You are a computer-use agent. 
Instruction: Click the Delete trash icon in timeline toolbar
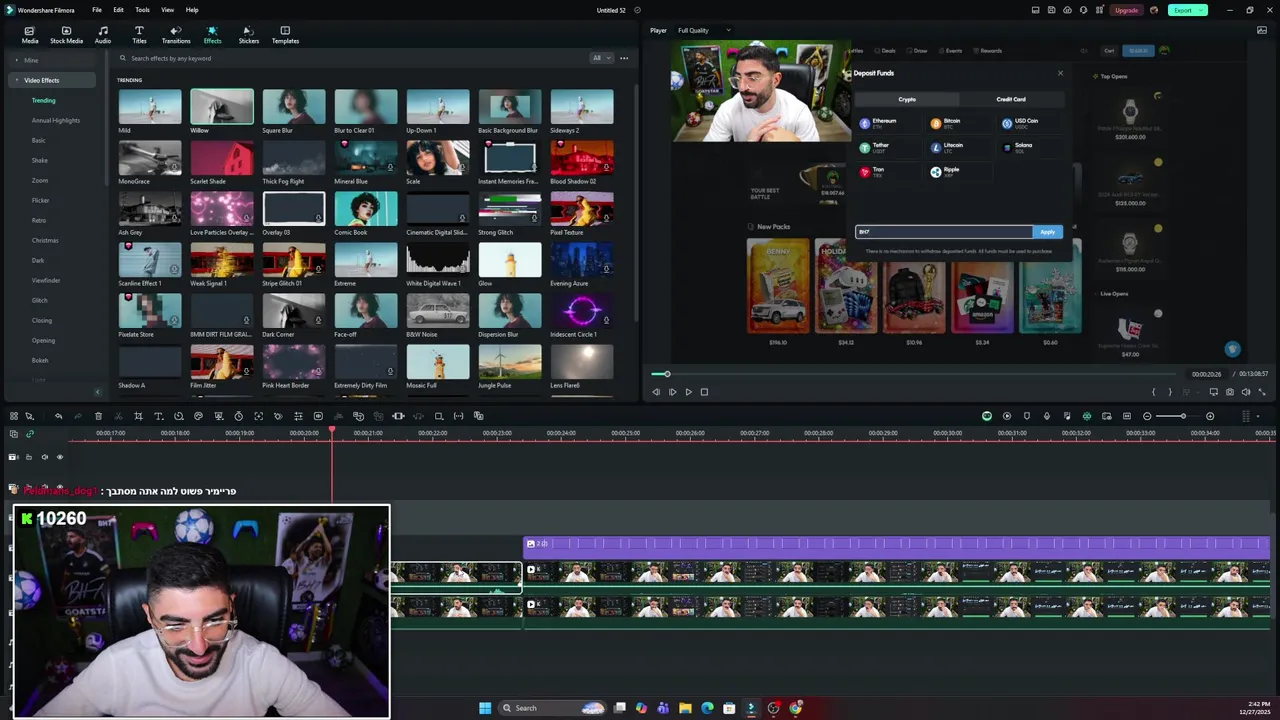[98, 416]
